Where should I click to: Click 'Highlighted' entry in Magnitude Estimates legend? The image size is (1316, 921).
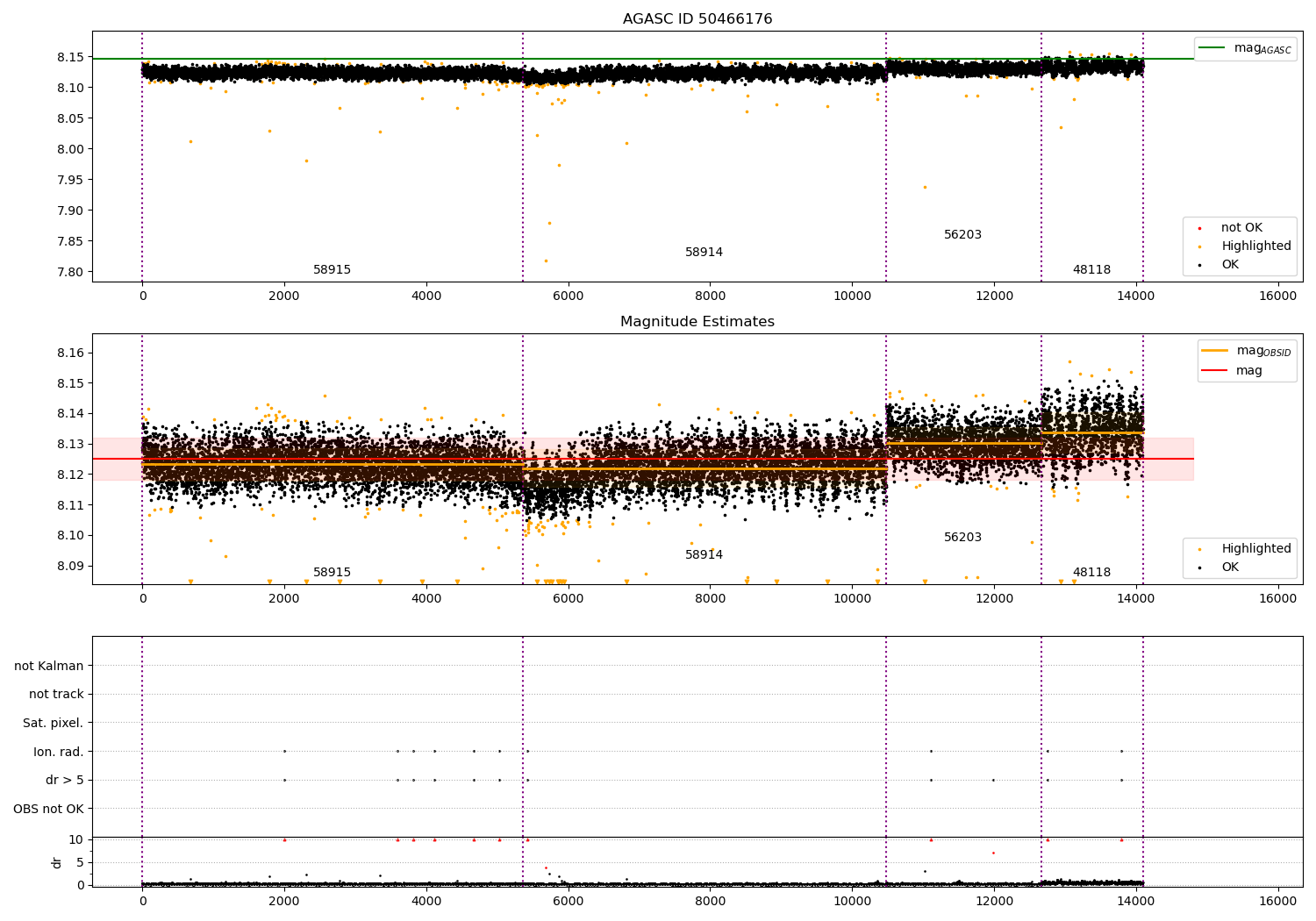pos(1255,549)
